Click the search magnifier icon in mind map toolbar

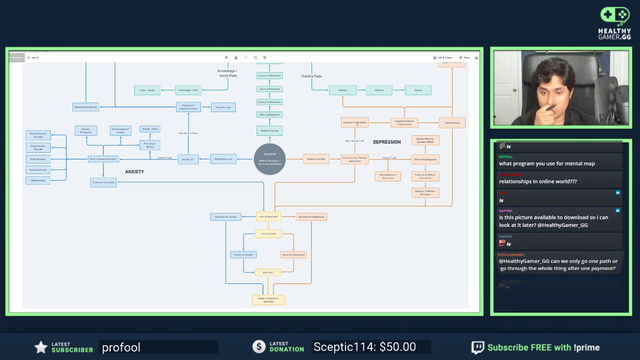pyautogui.click(x=227, y=58)
